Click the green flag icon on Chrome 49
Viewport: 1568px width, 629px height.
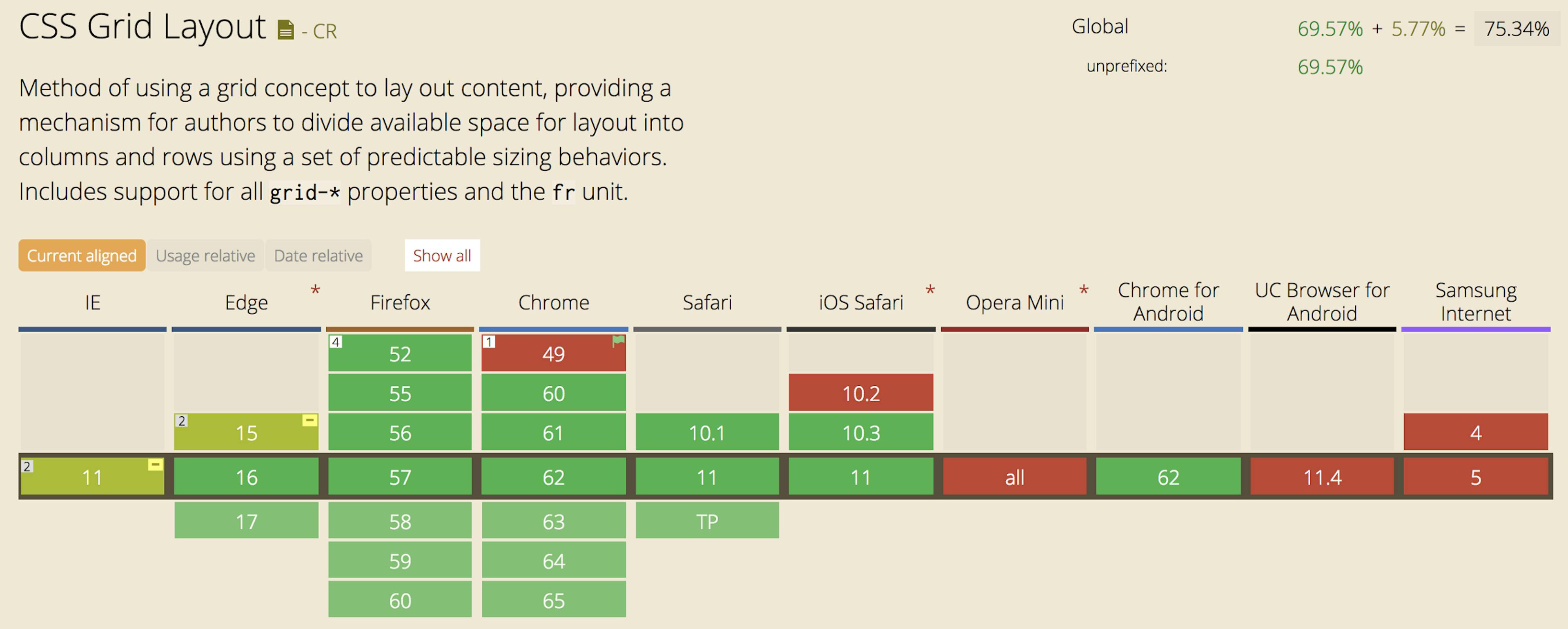tap(618, 341)
